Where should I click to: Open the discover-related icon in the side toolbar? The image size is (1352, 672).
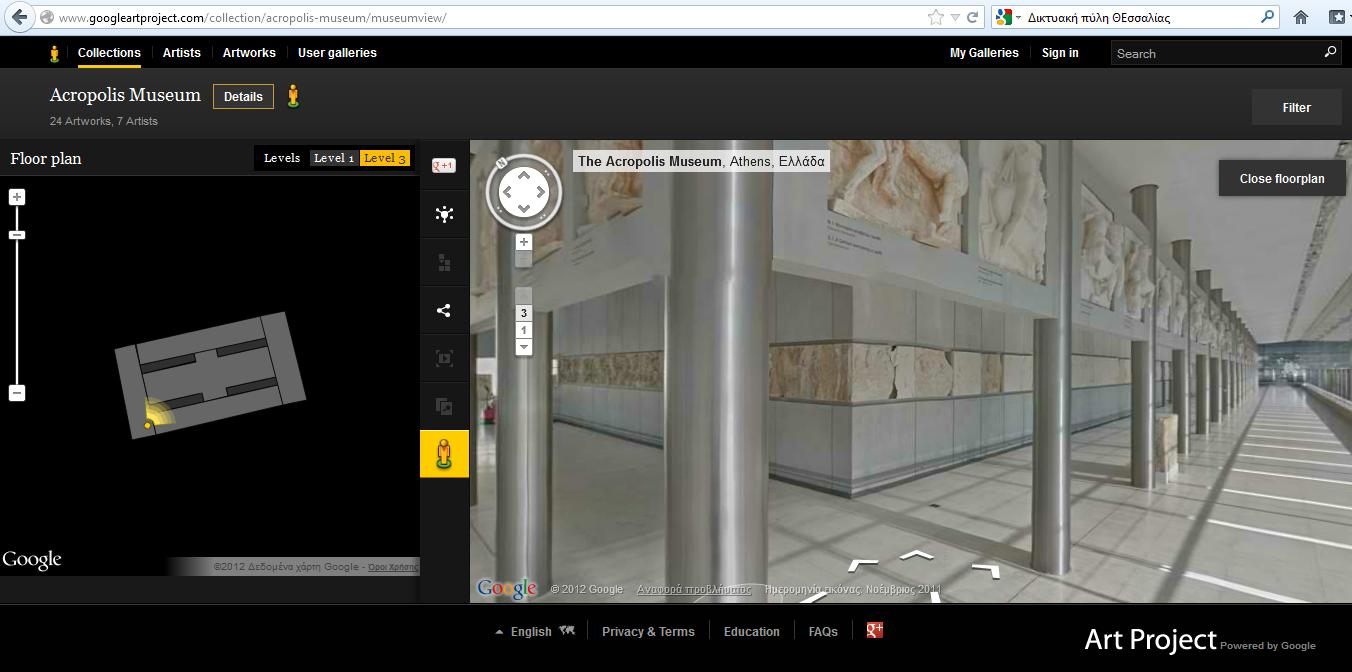pyautogui.click(x=444, y=214)
